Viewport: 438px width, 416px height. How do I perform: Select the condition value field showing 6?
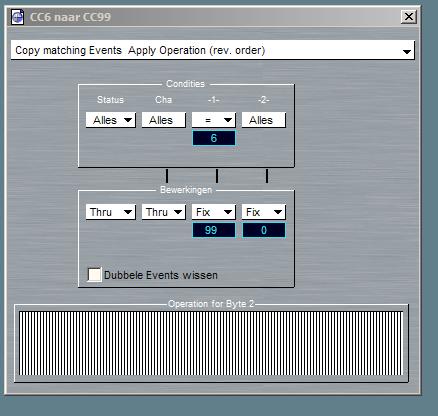coord(214,138)
